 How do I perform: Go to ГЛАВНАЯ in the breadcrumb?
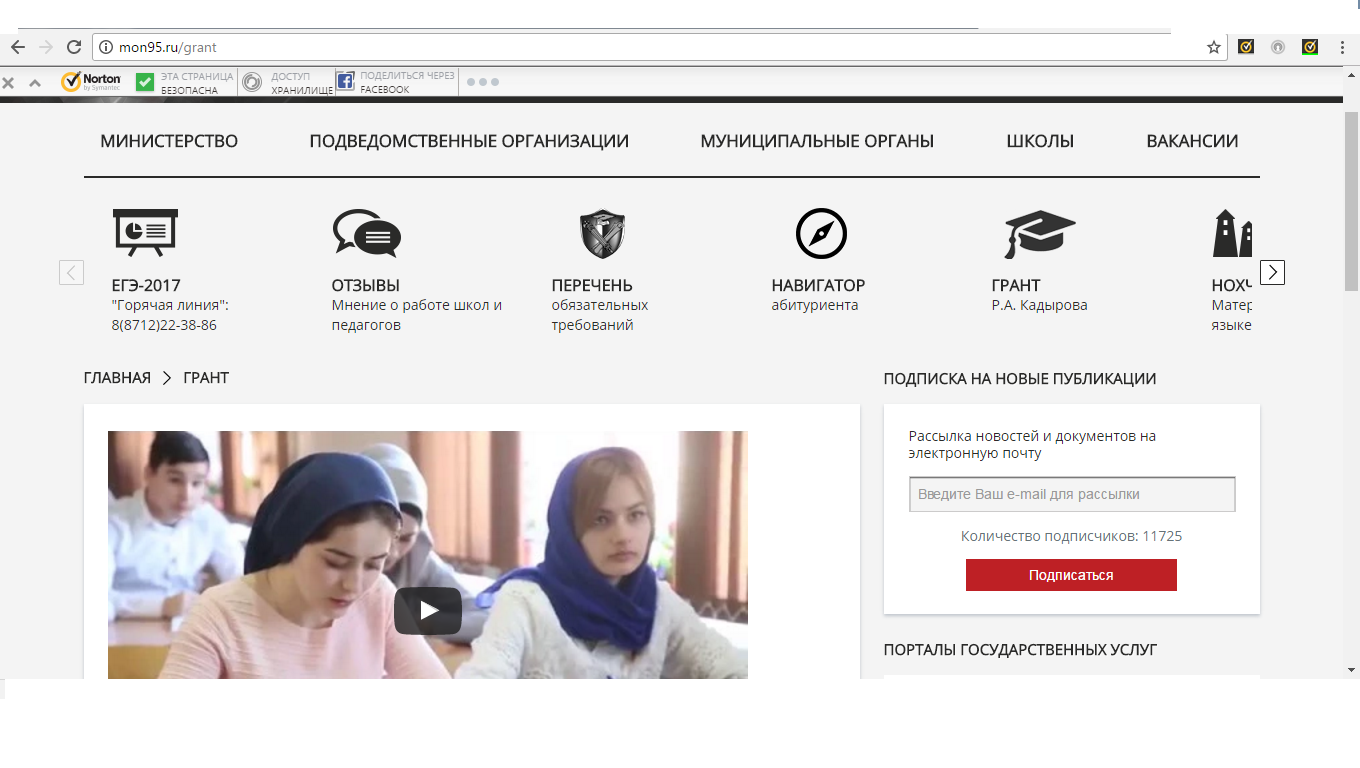tap(117, 378)
